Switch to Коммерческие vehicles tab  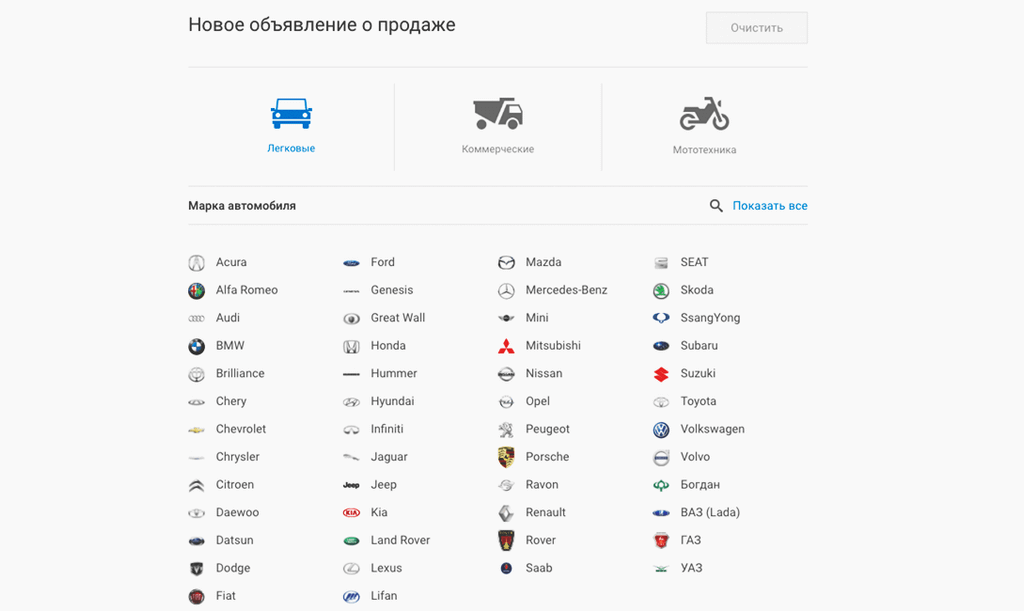tap(498, 127)
